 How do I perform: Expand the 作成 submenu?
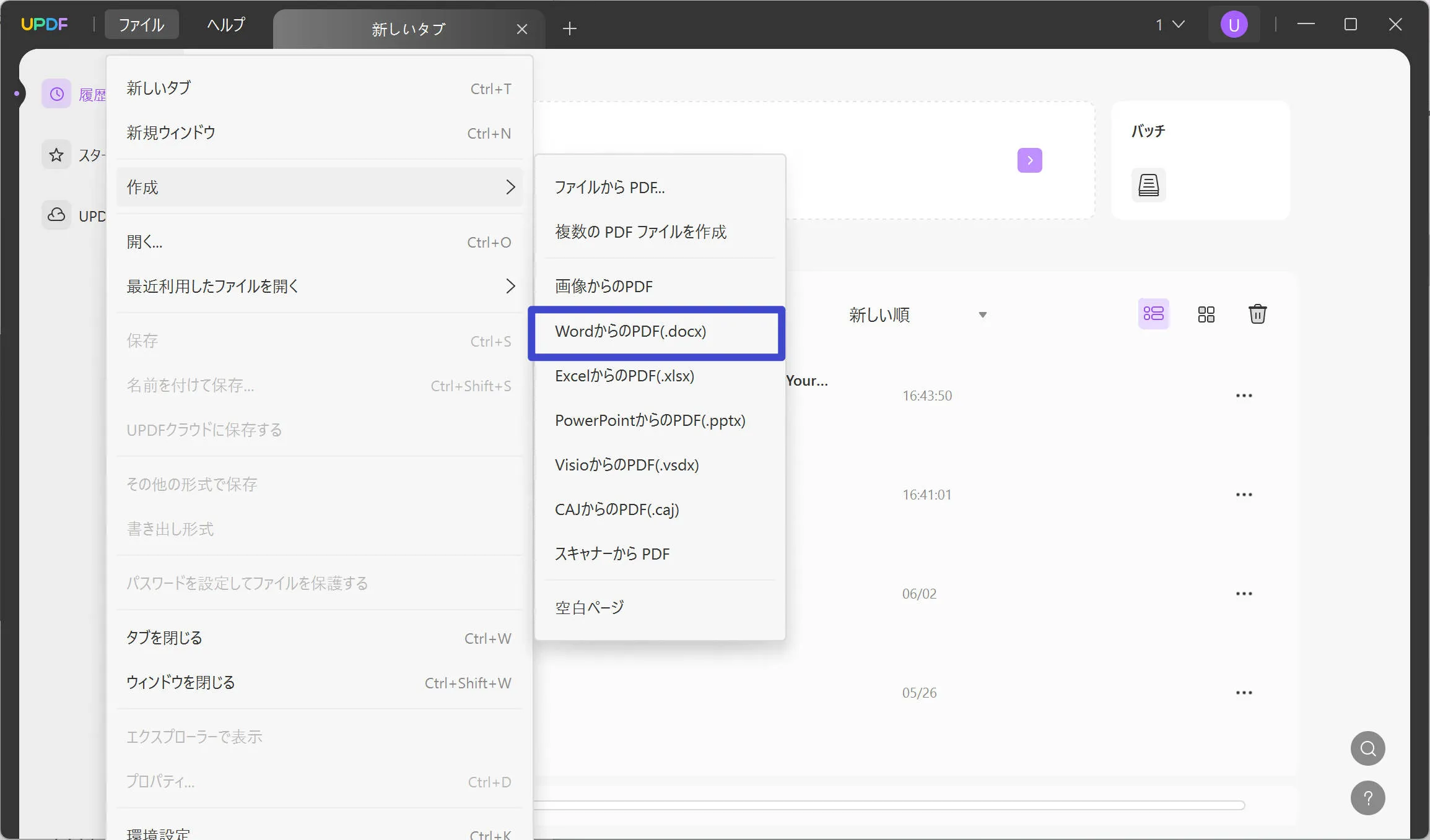[x=320, y=187]
